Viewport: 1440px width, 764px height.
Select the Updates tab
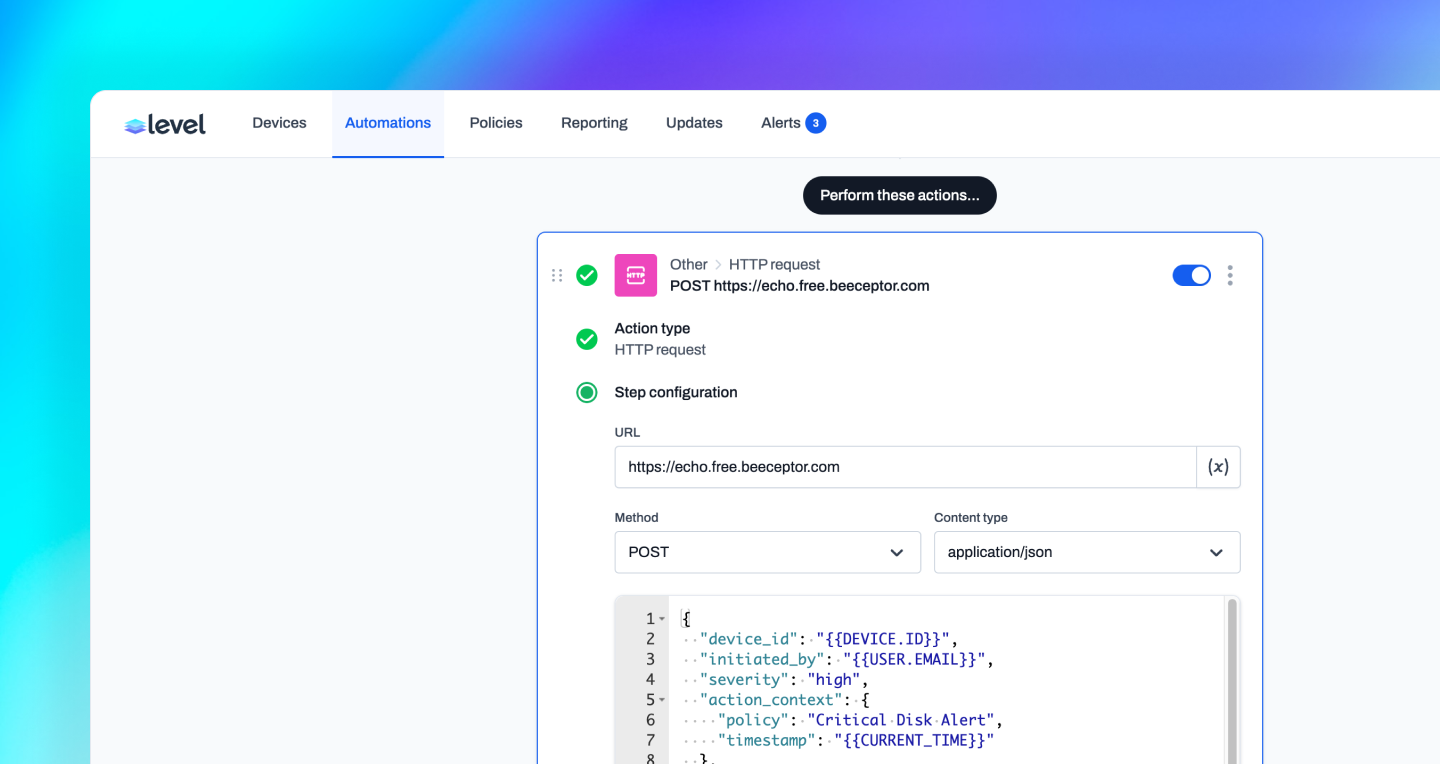click(x=694, y=123)
